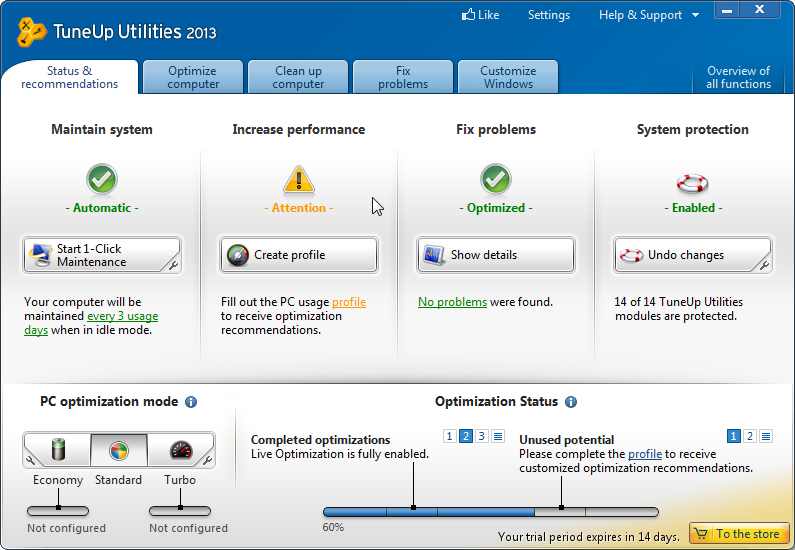Click the System protection lifebuoy icon

coord(693,183)
